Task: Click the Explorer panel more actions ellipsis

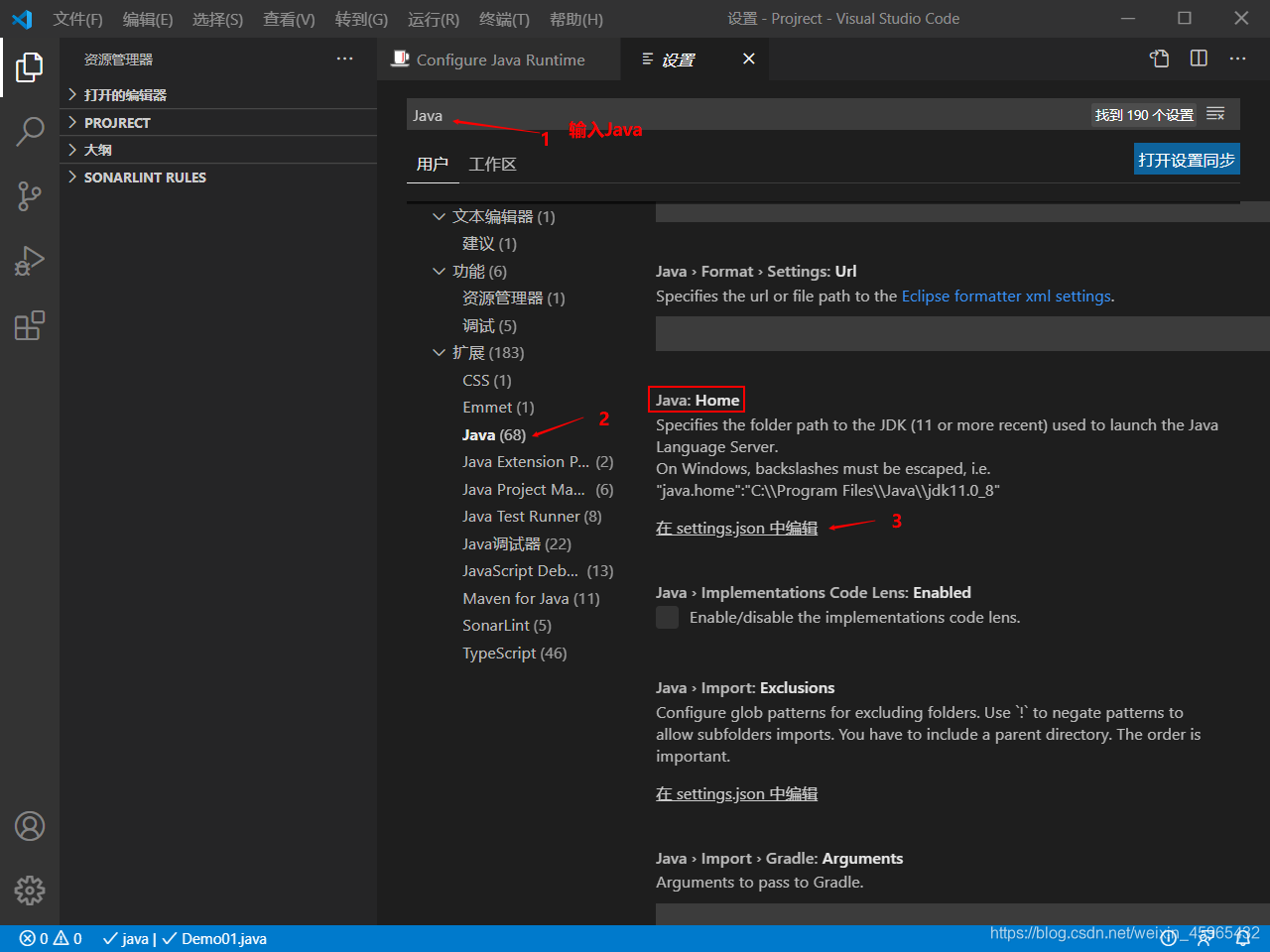Action: pyautogui.click(x=344, y=59)
